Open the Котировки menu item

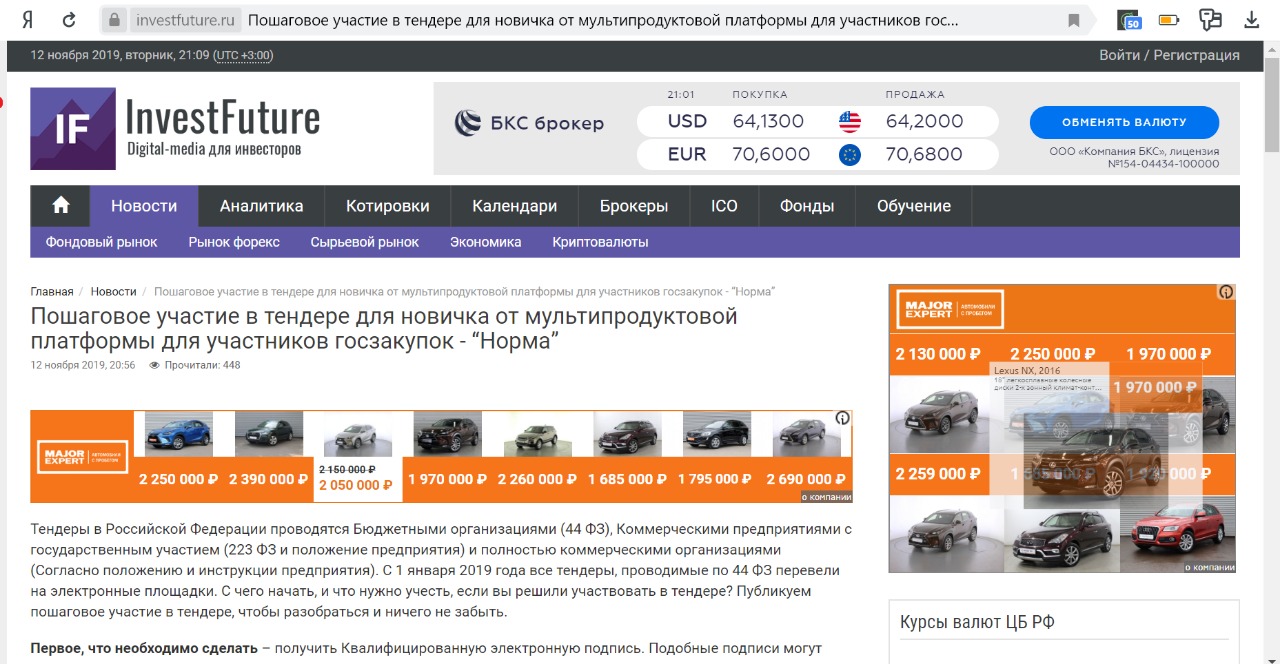coord(388,206)
